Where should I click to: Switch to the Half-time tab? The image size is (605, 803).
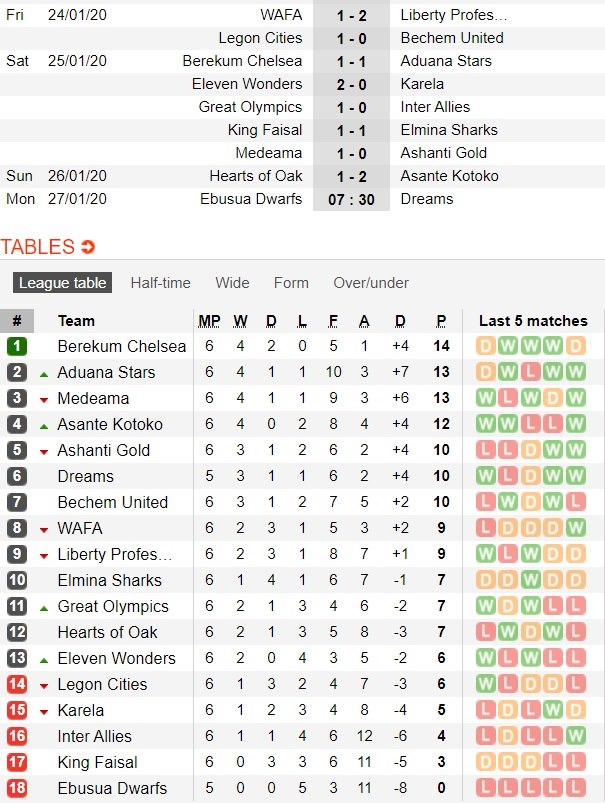(160, 283)
